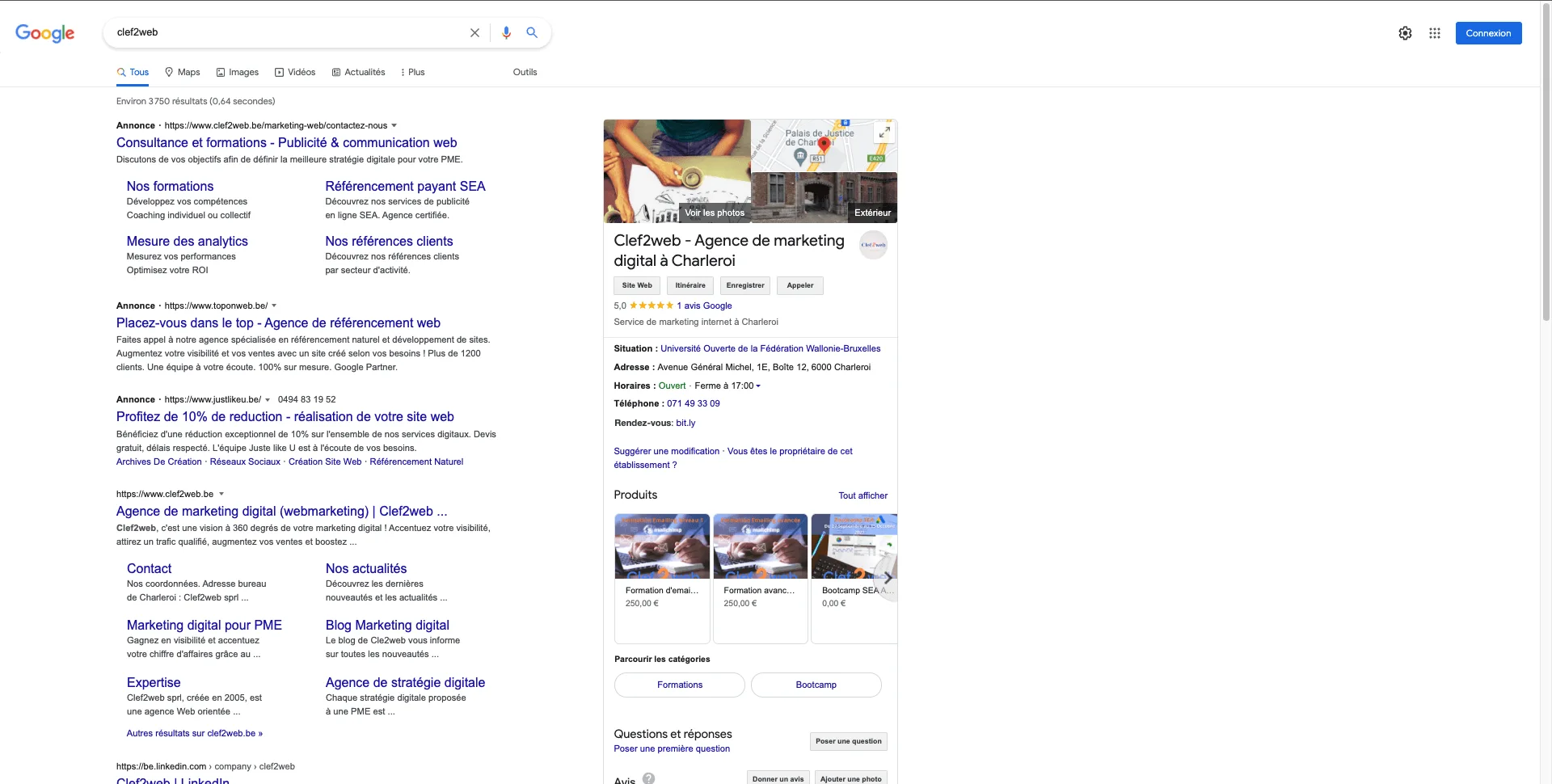Click red map pin on Charleroi map

tap(824, 145)
